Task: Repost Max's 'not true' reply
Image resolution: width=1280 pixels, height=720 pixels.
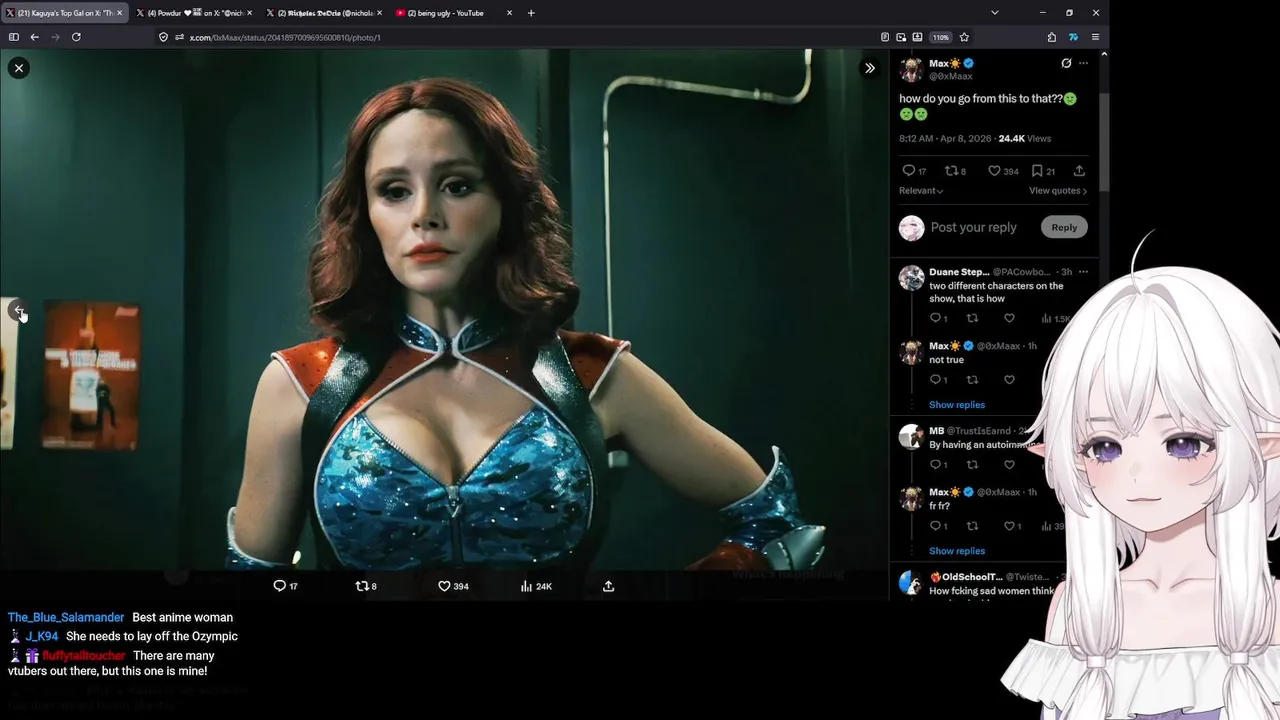Action: pos(972,379)
